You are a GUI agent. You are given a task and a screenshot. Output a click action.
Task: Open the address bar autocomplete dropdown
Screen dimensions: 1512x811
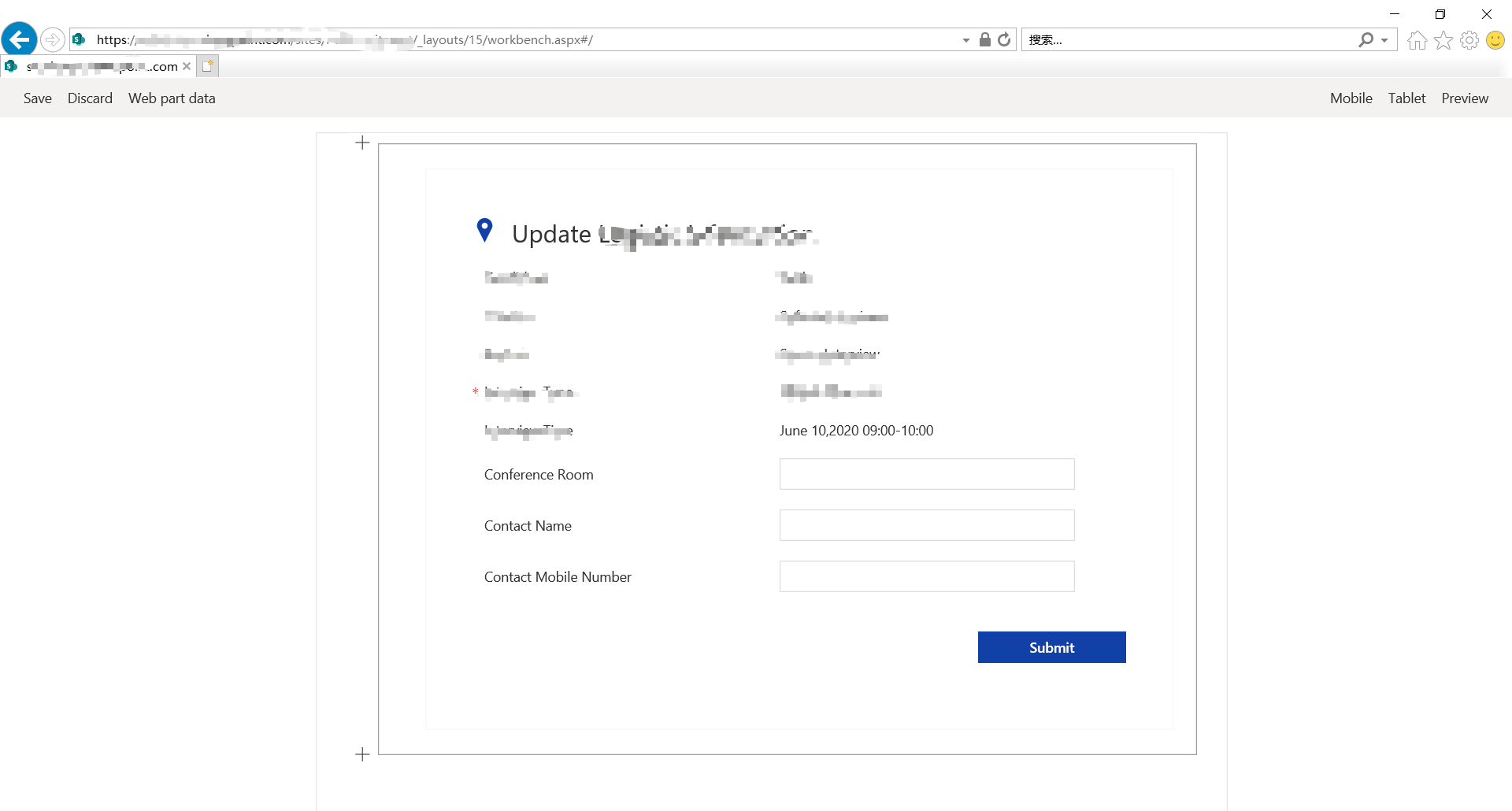965,39
